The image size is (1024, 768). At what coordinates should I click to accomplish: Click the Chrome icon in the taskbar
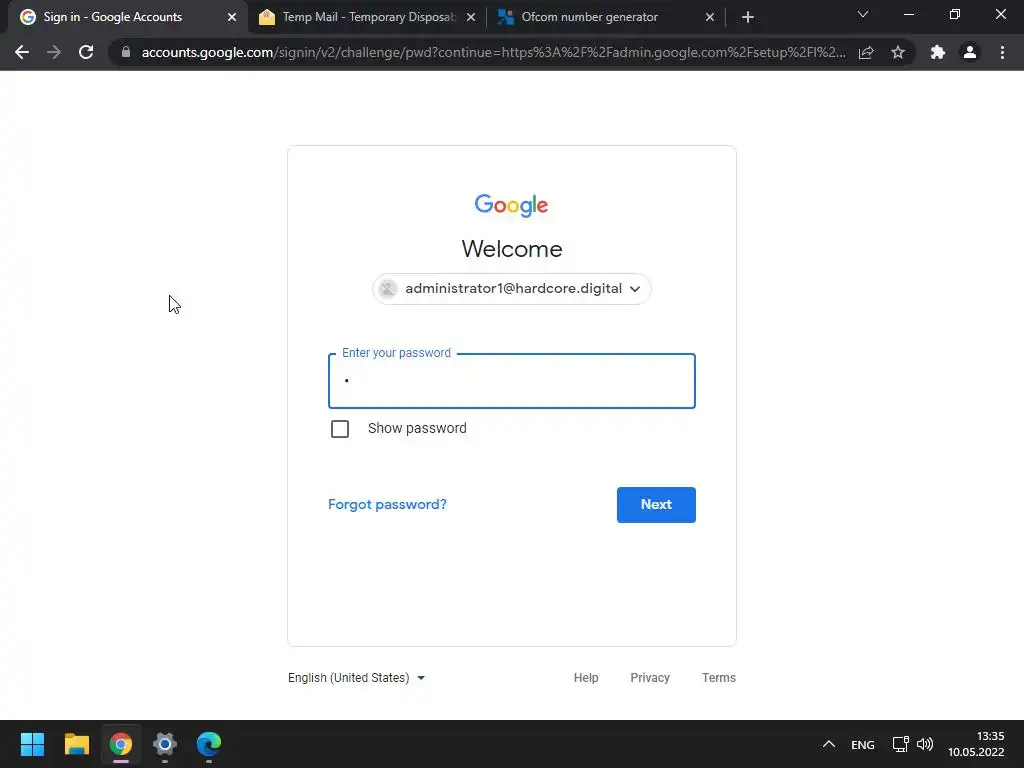pyautogui.click(x=121, y=744)
